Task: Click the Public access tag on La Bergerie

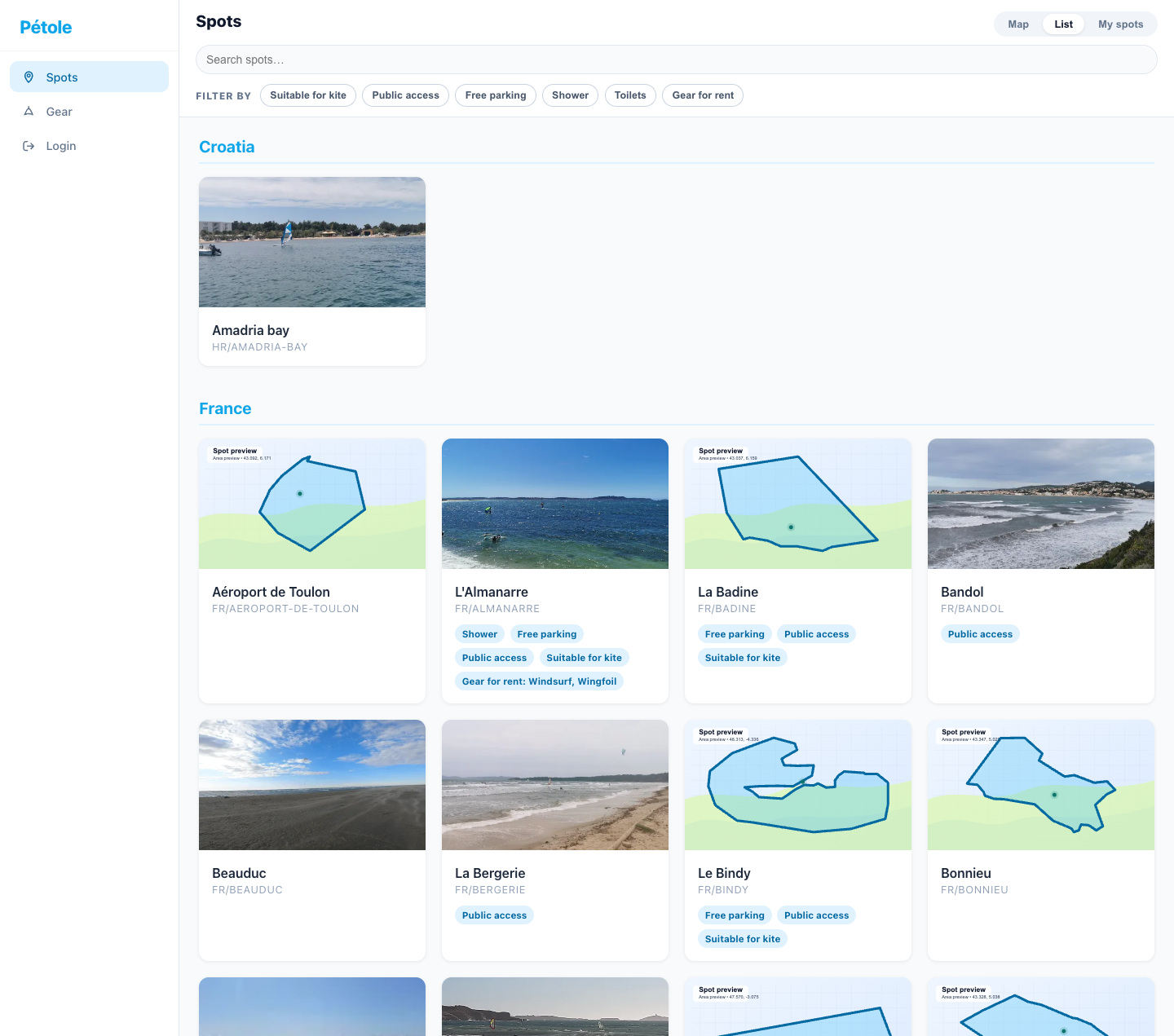Action: 494,915
